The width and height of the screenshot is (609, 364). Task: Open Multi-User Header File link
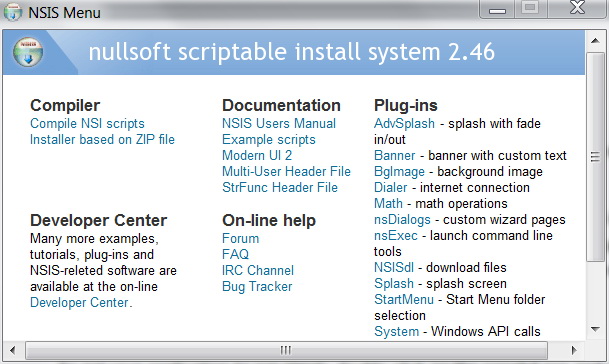click(x=286, y=171)
